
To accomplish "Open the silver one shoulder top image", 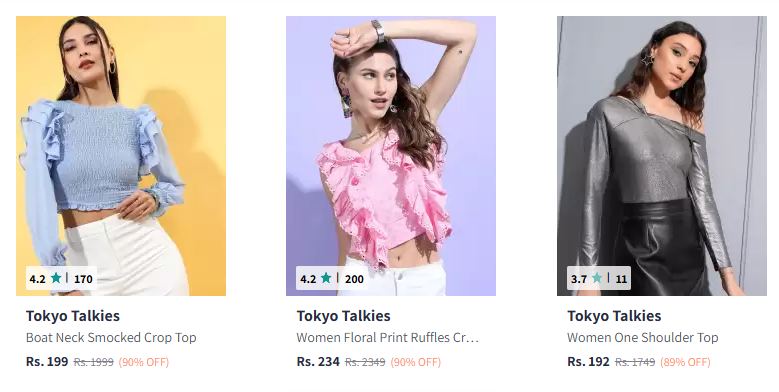I will click(x=662, y=156).
